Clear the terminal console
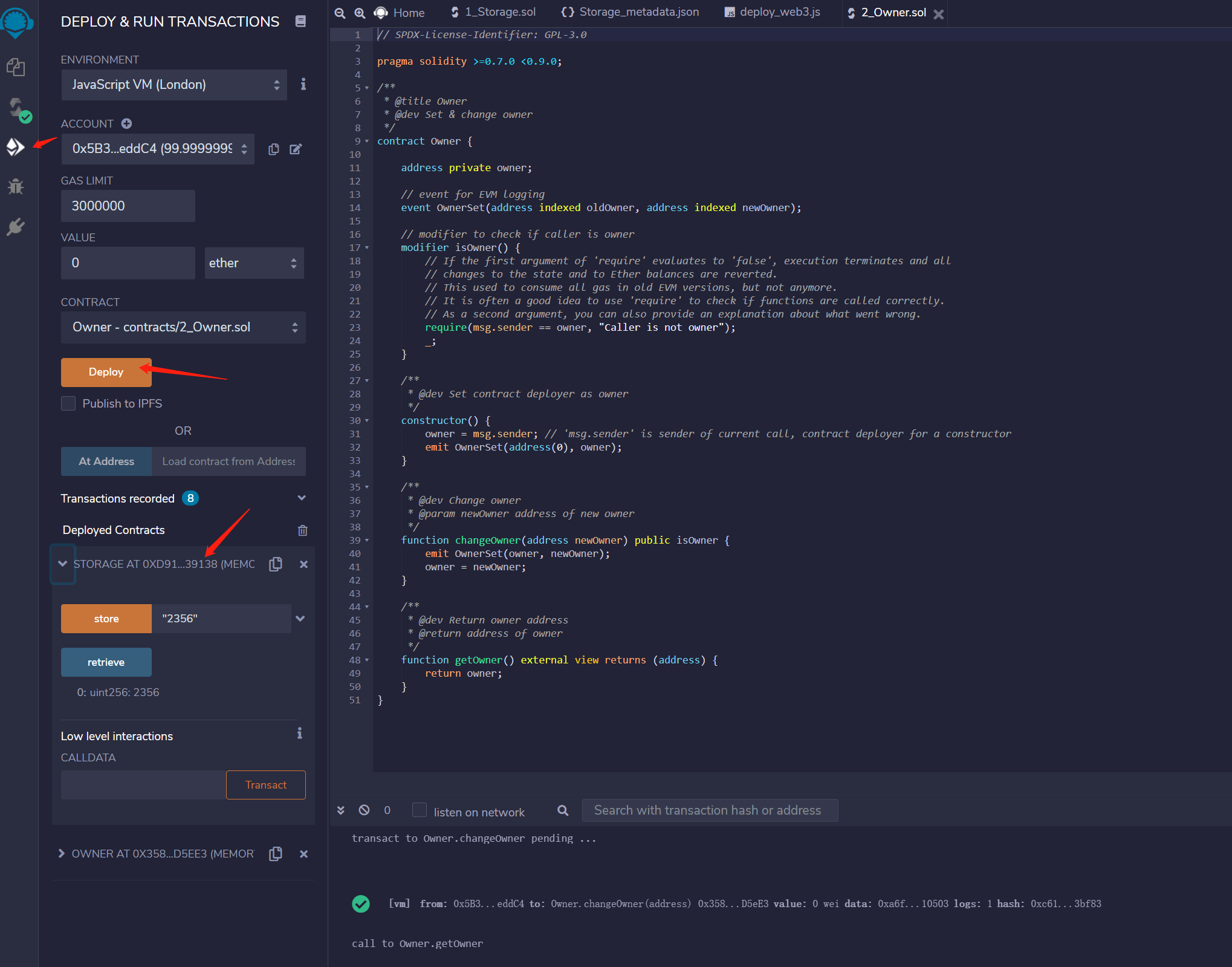1232x967 pixels. [364, 810]
